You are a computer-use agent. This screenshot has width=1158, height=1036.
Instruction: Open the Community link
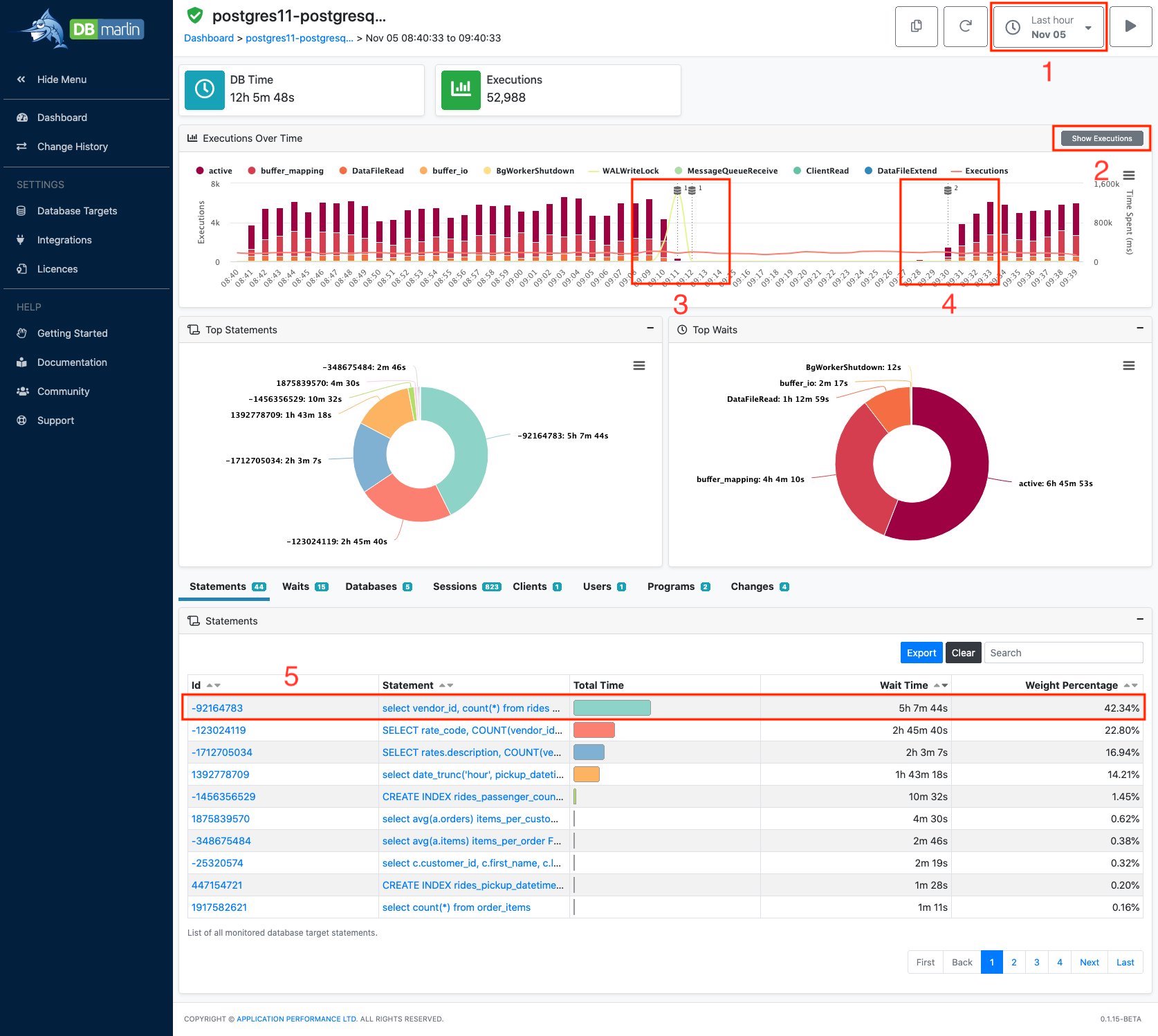(x=53, y=391)
